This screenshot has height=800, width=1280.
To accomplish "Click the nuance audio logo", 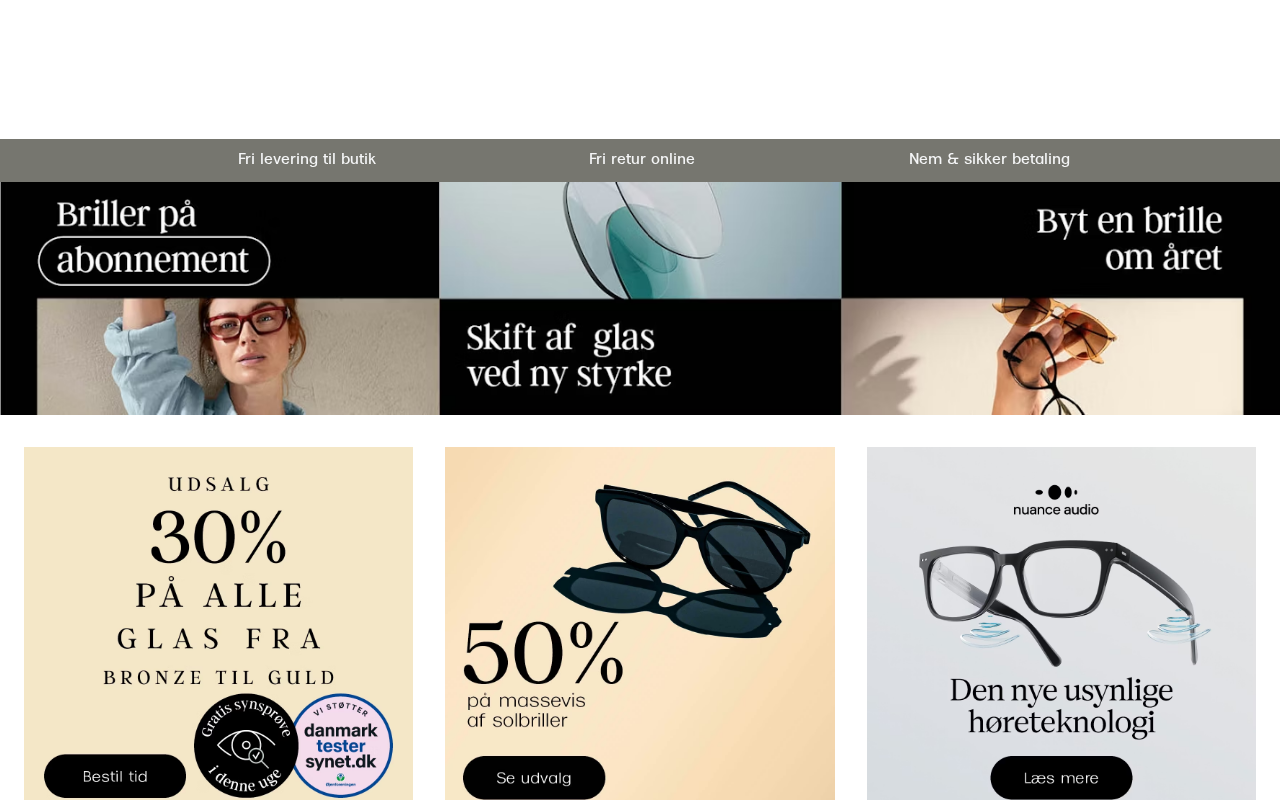I will 1056,500.
